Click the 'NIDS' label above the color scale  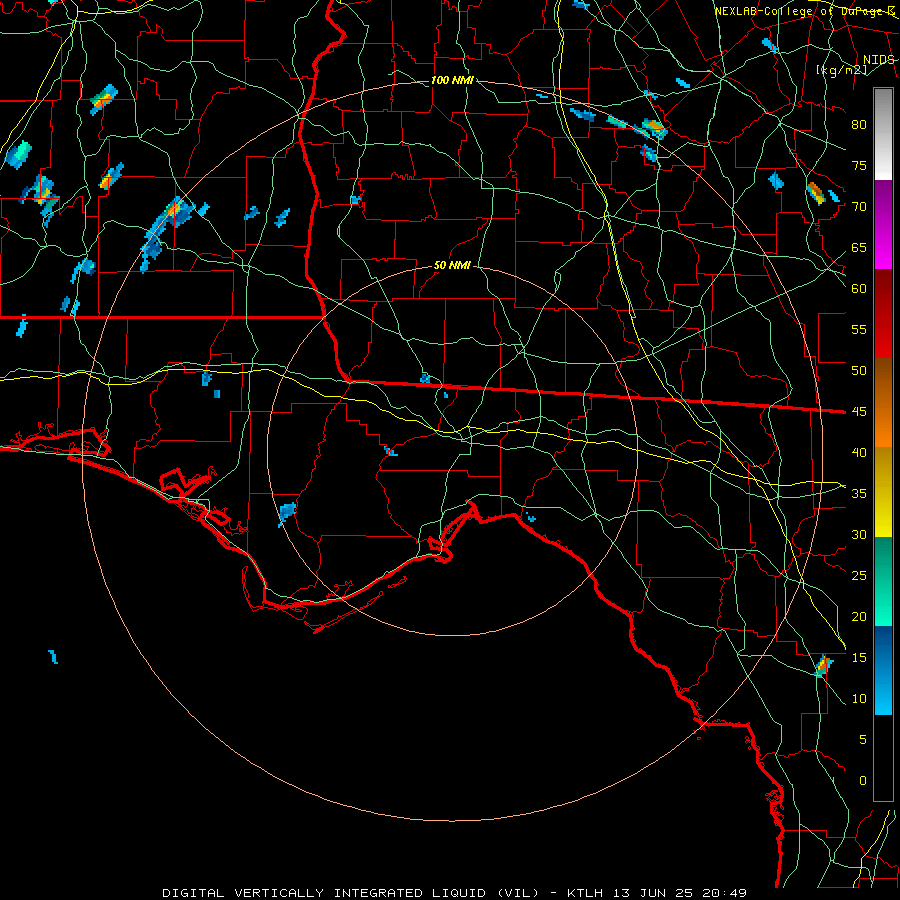coord(878,60)
